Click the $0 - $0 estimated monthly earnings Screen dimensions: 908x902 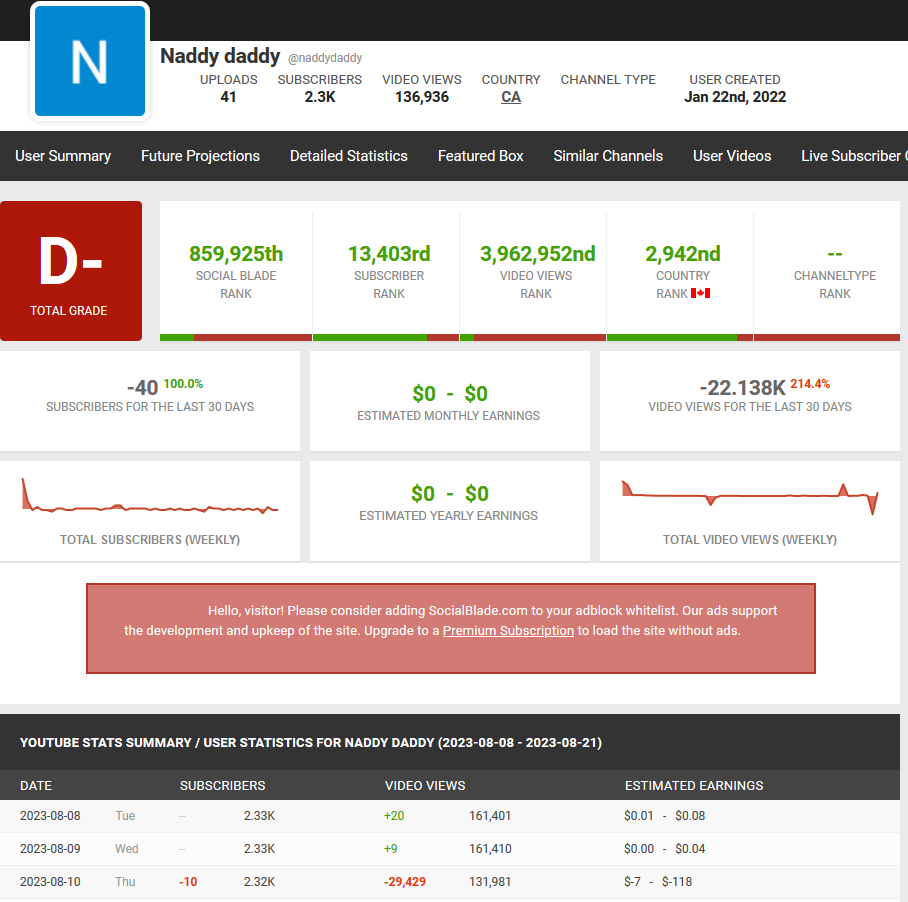(x=450, y=394)
